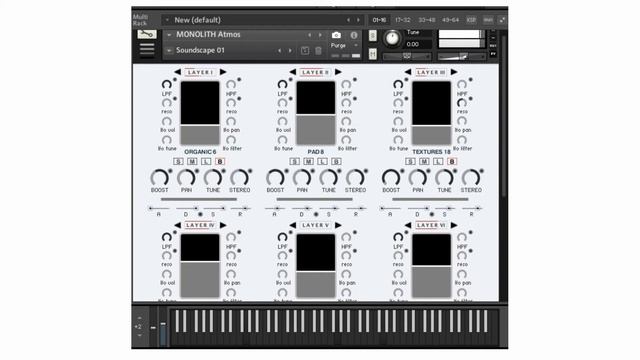Open the Purge dropdown menu
The height and width of the screenshot is (360, 640).
coord(356,45)
